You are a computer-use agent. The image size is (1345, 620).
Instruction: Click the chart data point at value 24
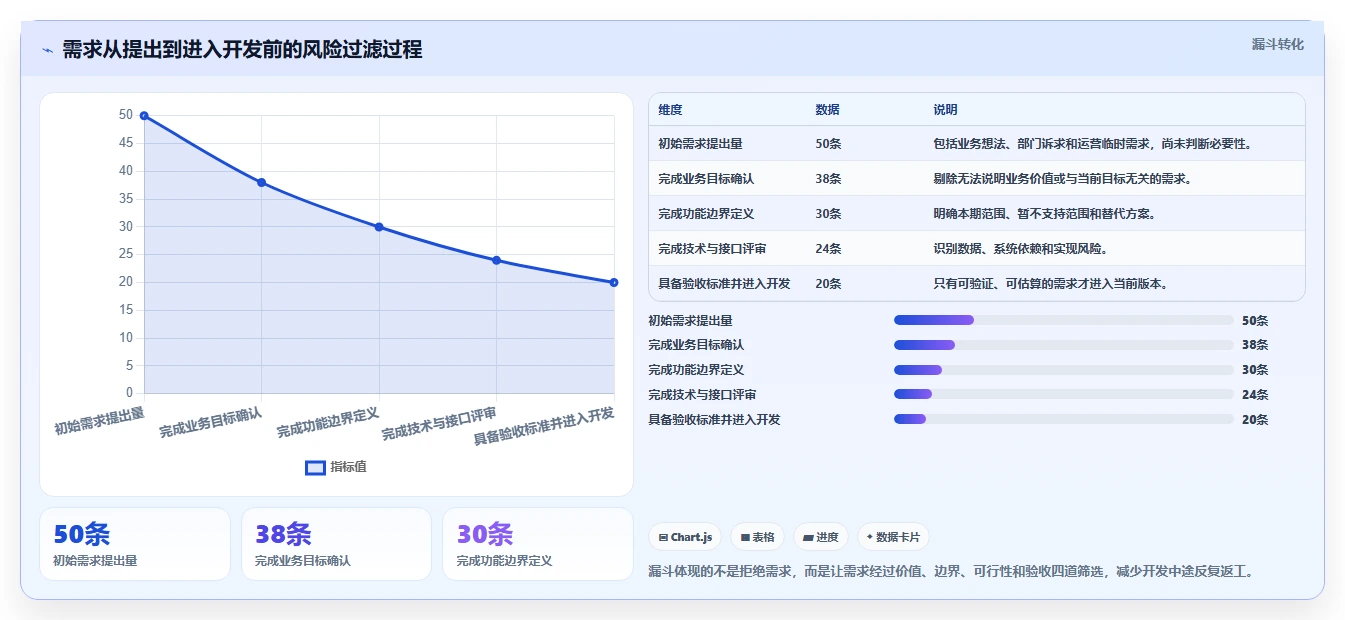(x=496, y=260)
